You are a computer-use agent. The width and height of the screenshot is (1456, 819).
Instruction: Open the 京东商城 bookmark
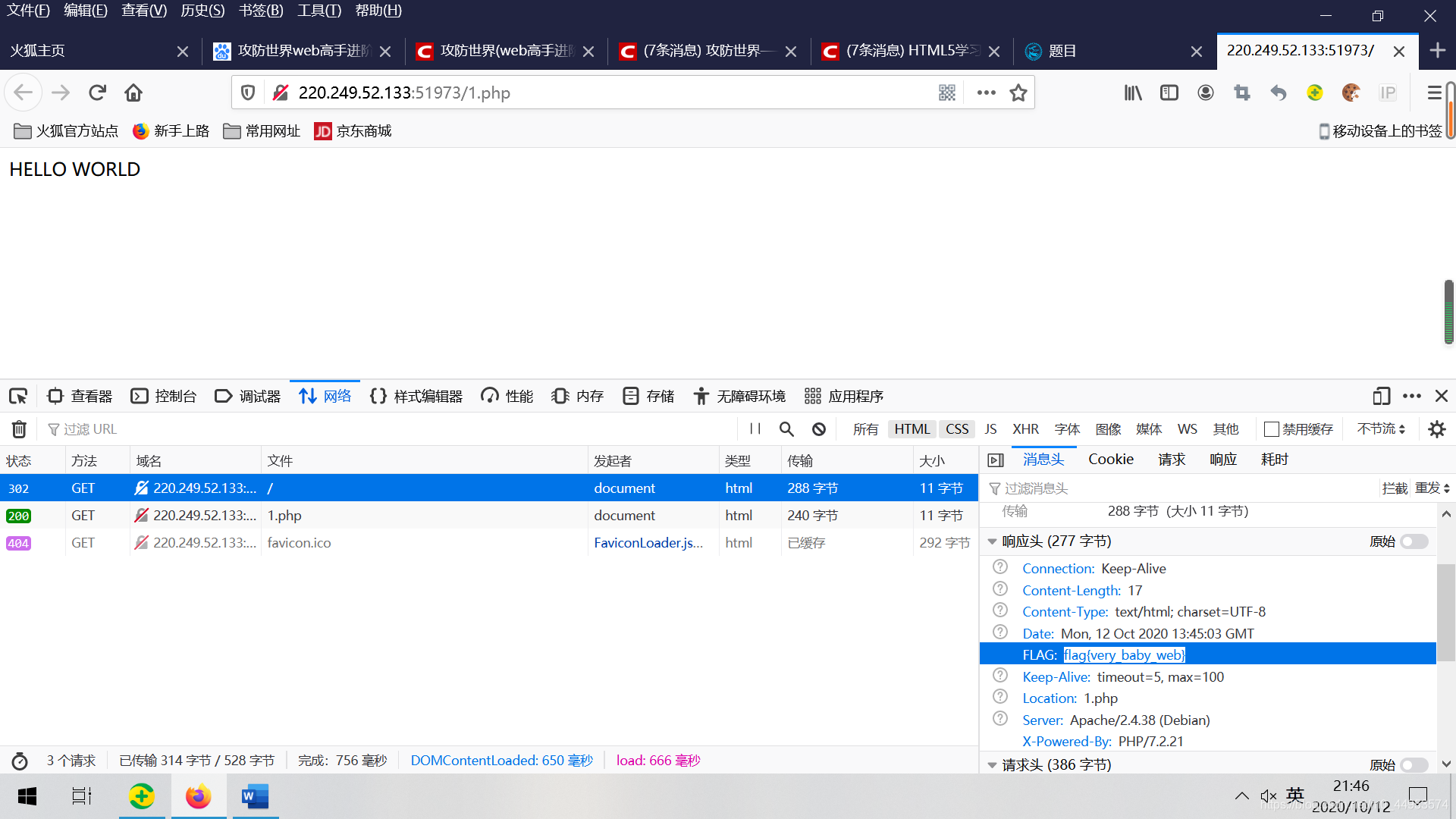[353, 131]
